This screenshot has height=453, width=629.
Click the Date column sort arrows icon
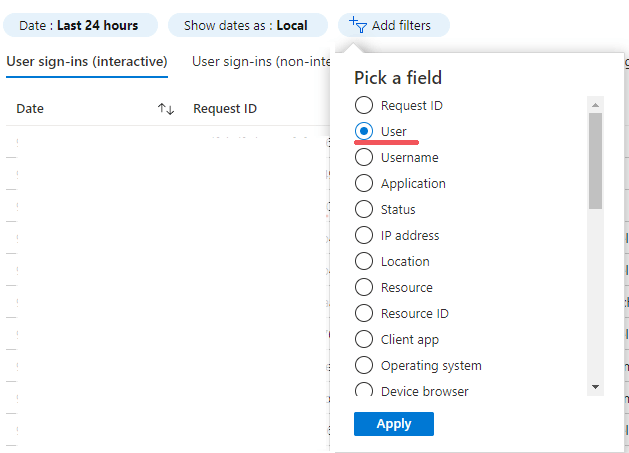(166, 109)
